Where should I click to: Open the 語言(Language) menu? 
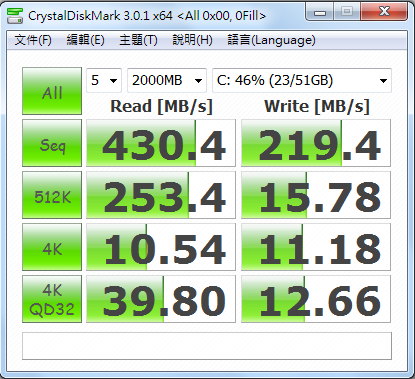tap(271, 40)
